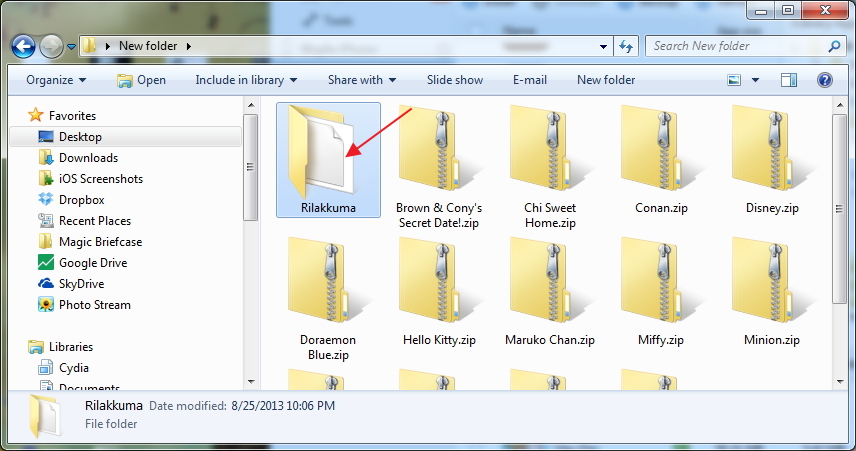
Task: Create a New folder from toolbar
Action: 606,80
